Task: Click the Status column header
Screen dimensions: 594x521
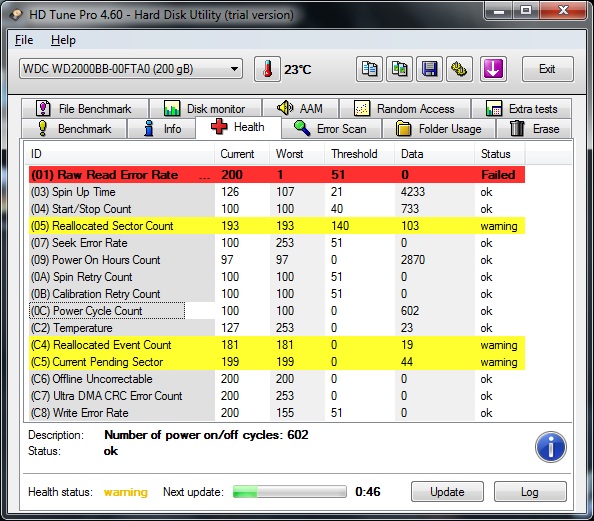Action: click(x=500, y=154)
